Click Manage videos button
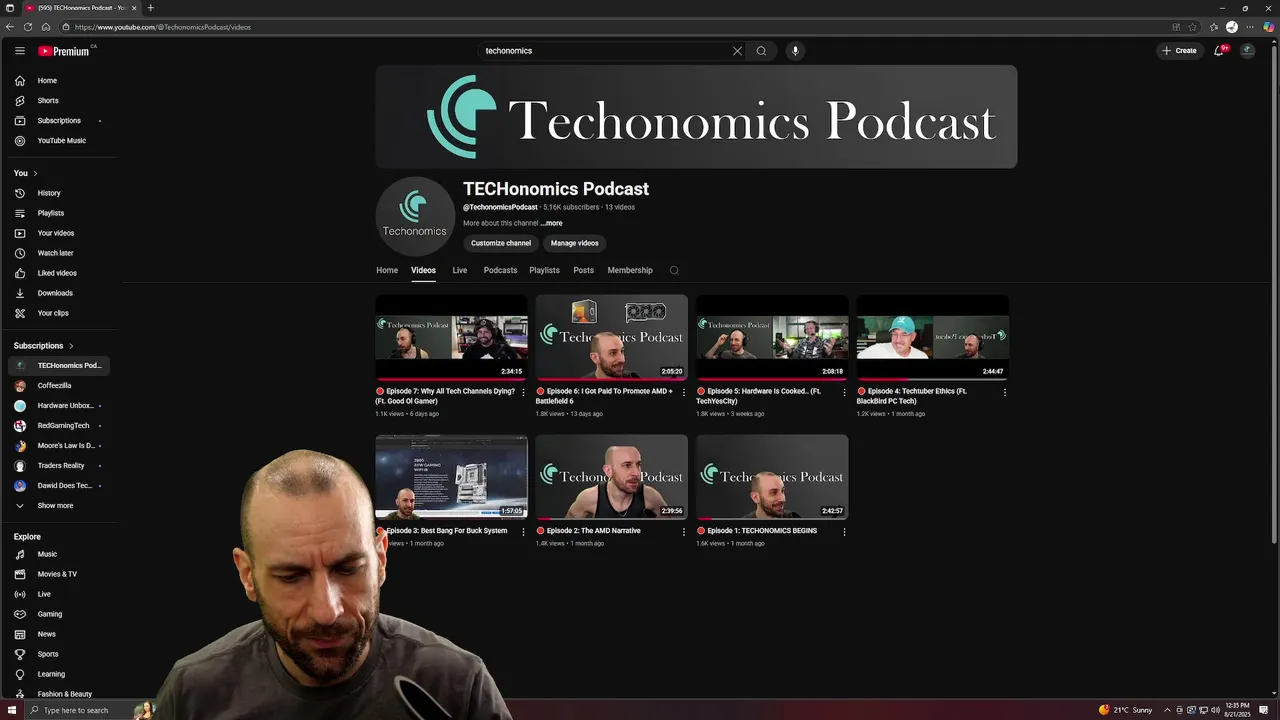The width and height of the screenshot is (1280, 720). (x=574, y=243)
